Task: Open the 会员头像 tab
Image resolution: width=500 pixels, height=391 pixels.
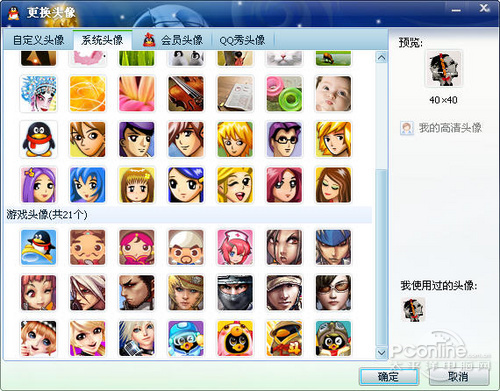Action: click(172, 40)
